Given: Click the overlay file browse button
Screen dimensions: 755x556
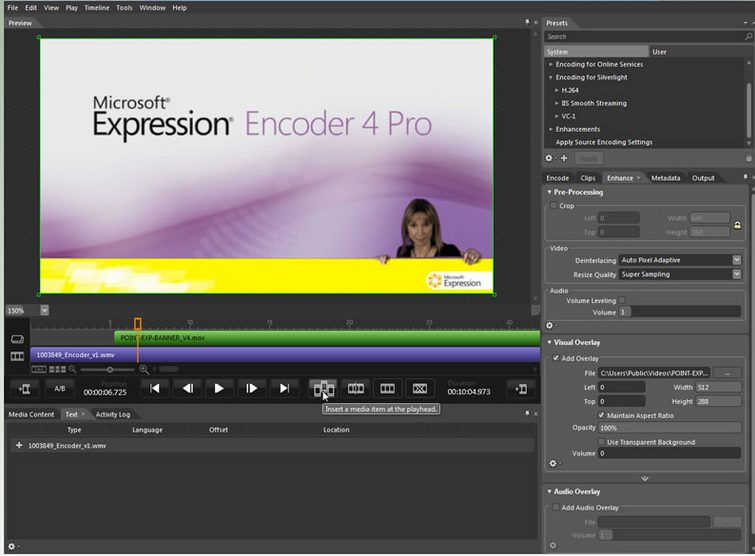Looking at the screenshot, I should 728,373.
